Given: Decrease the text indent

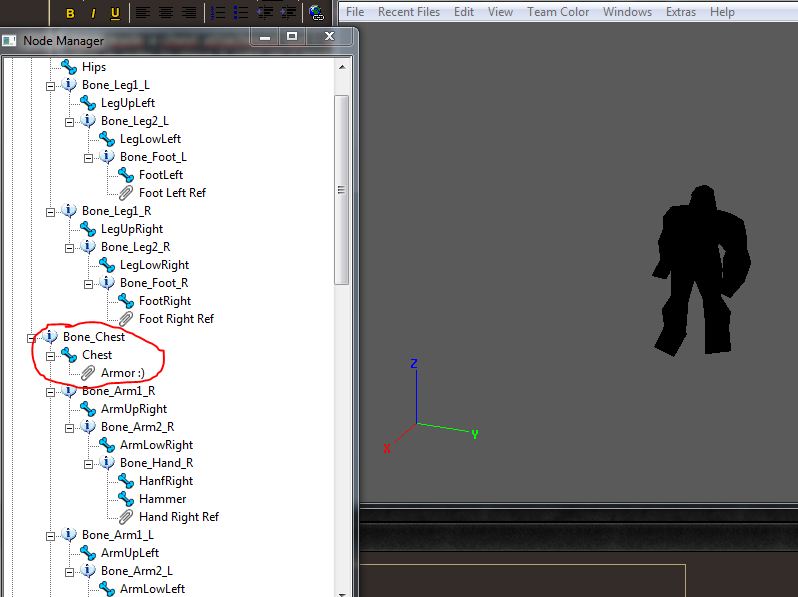Looking at the screenshot, I should pyautogui.click(x=265, y=13).
